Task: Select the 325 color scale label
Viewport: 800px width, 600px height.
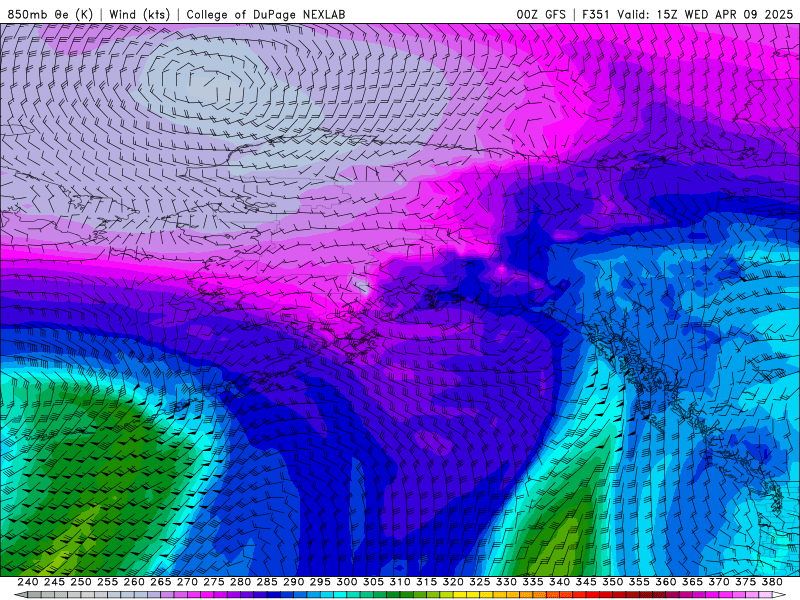Action: tap(480, 582)
